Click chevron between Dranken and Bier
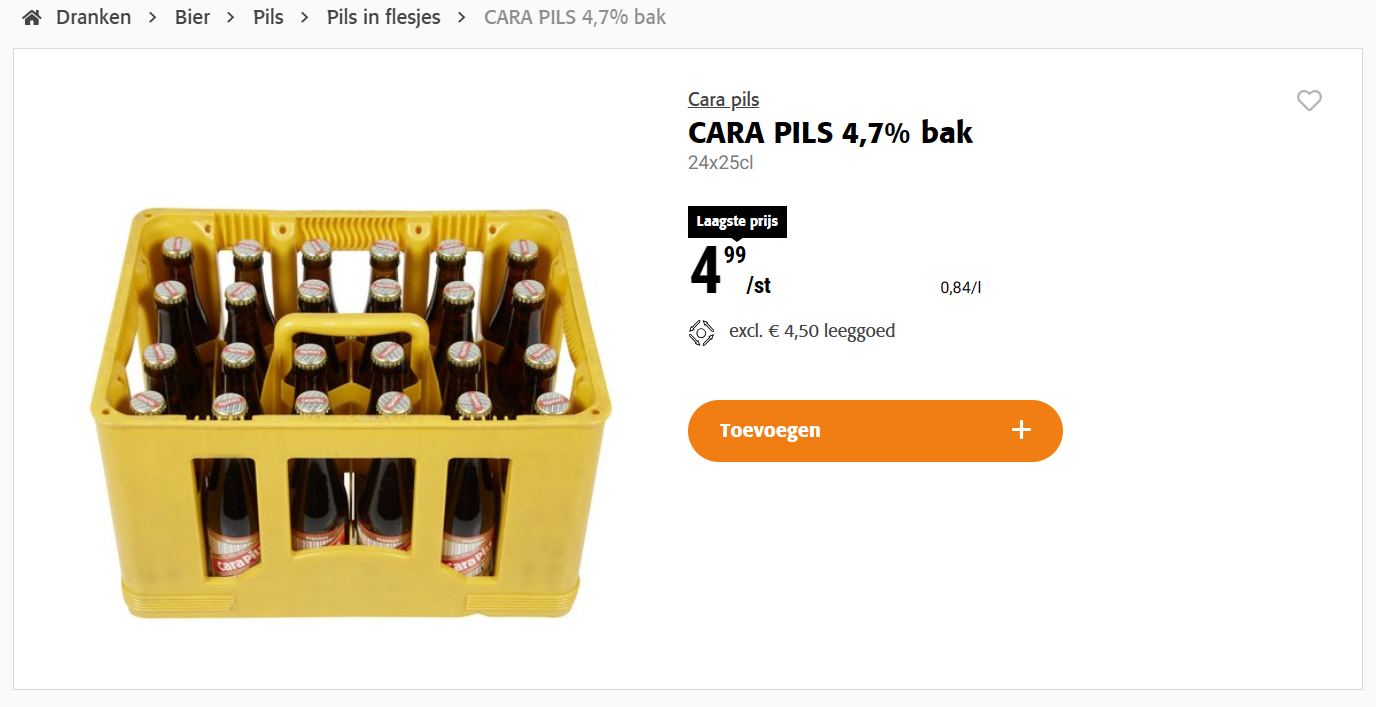Image resolution: width=1376 pixels, height=707 pixels. click(153, 18)
